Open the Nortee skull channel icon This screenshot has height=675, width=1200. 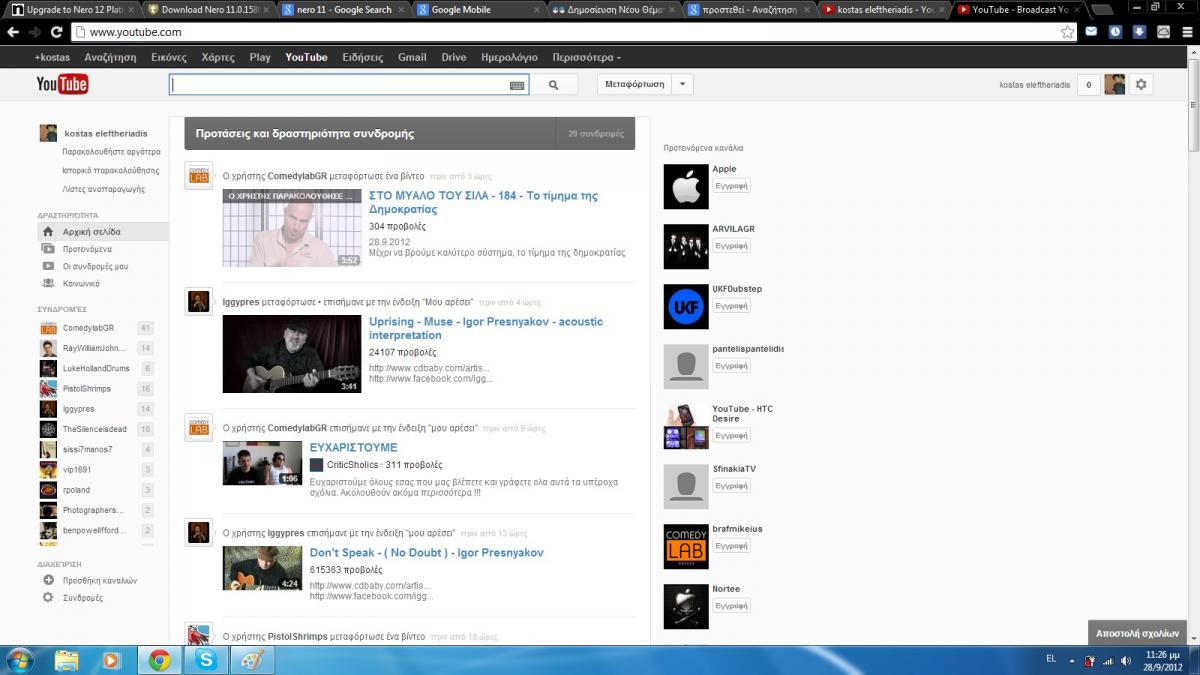pyautogui.click(x=686, y=606)
